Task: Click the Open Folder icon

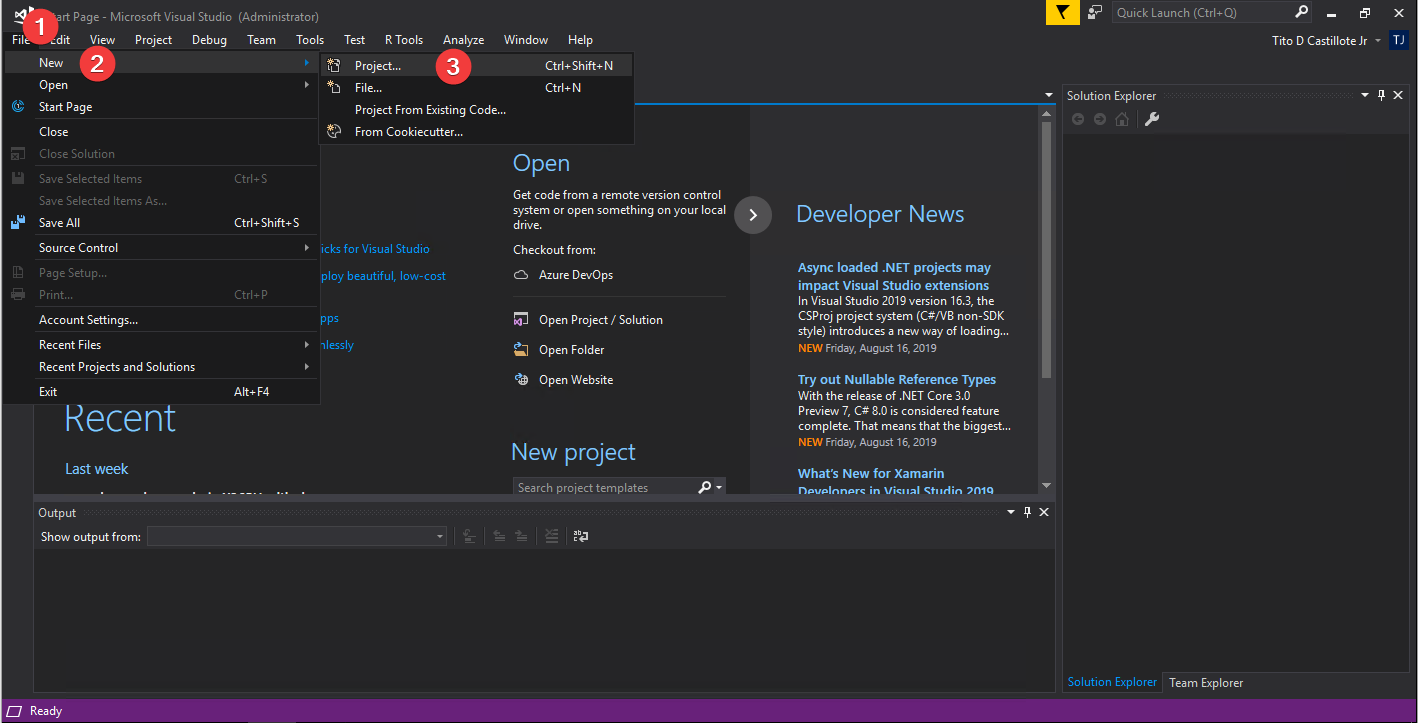Action: pos(521,349)
